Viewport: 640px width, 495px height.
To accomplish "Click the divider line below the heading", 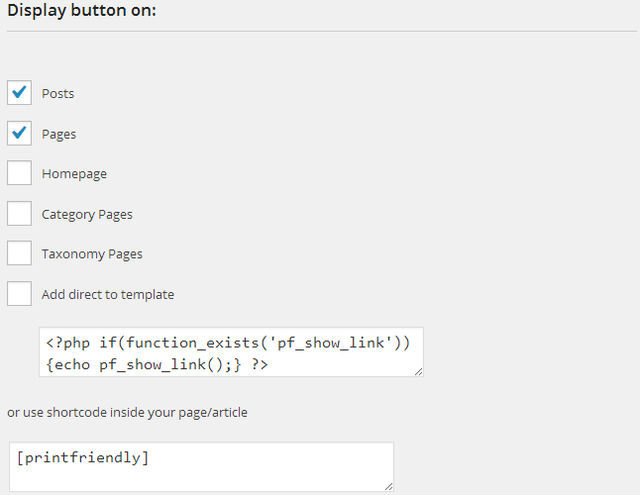I will [320, 31].
